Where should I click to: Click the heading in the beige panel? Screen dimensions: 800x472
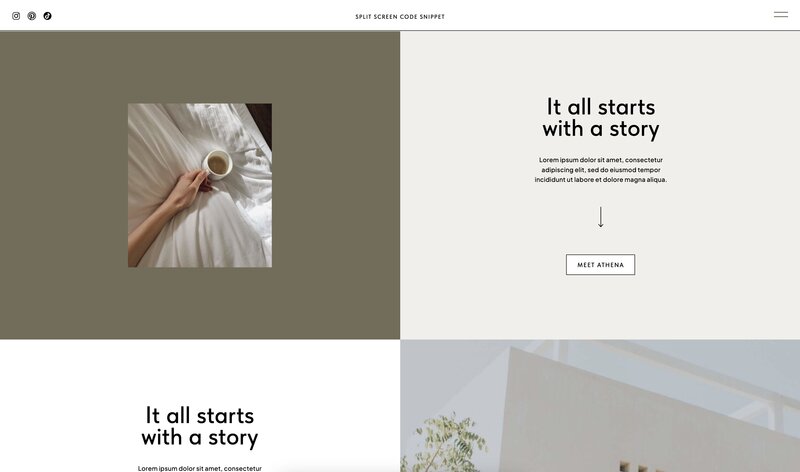(601, 118)
